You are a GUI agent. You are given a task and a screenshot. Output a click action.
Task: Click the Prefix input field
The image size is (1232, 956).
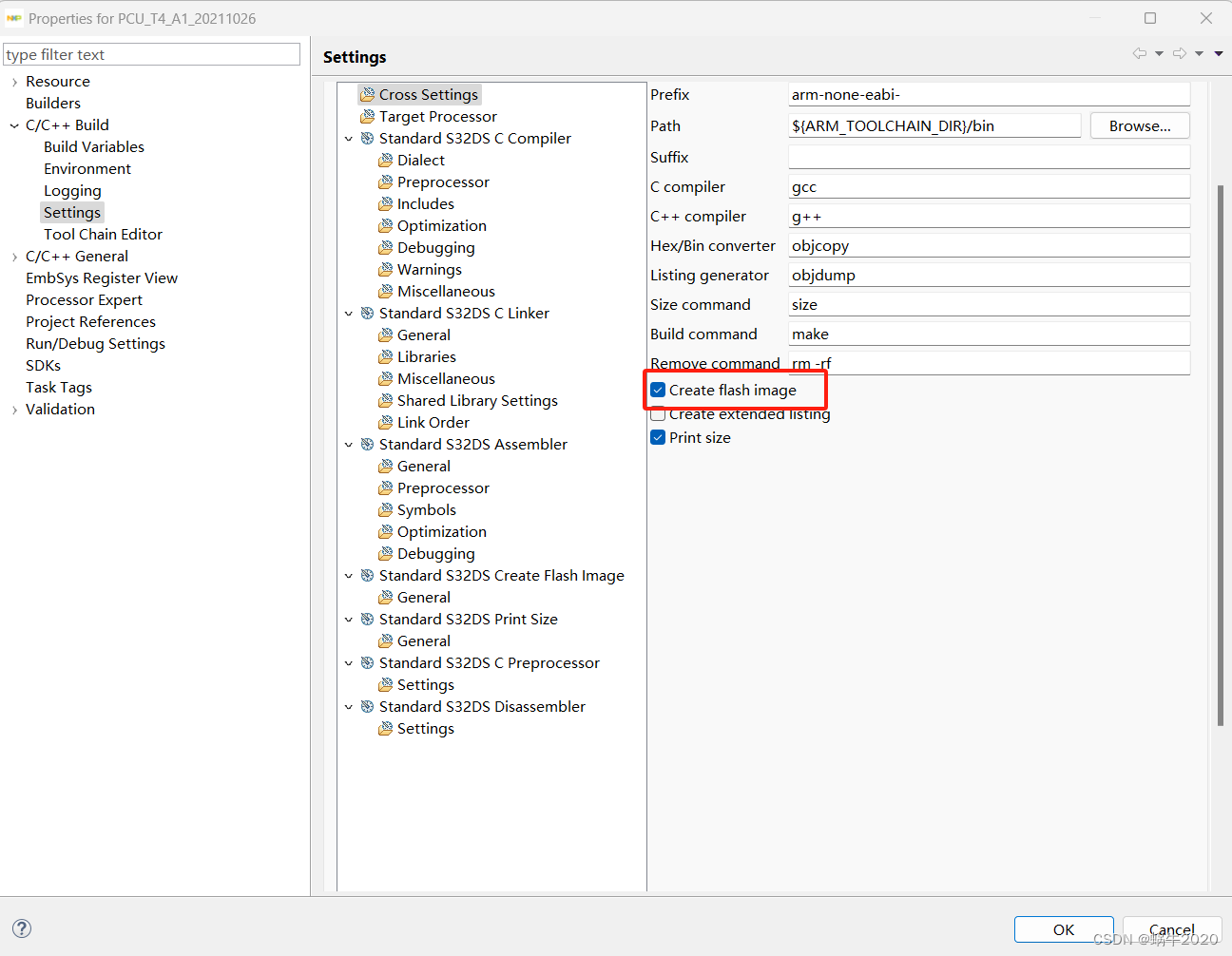989,94
